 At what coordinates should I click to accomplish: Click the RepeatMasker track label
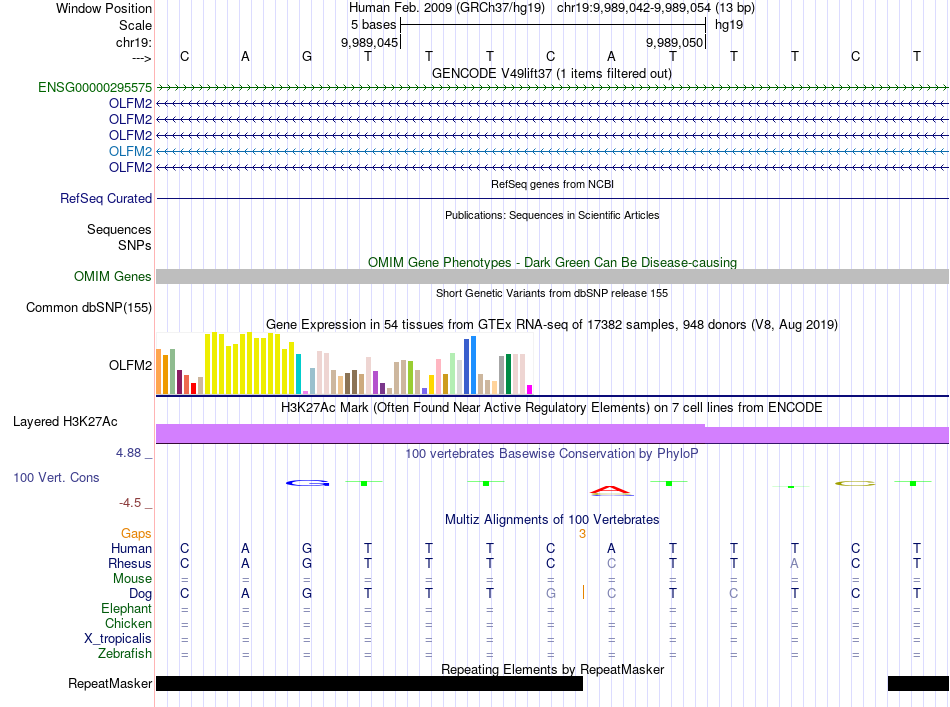(x=110, y=683)
